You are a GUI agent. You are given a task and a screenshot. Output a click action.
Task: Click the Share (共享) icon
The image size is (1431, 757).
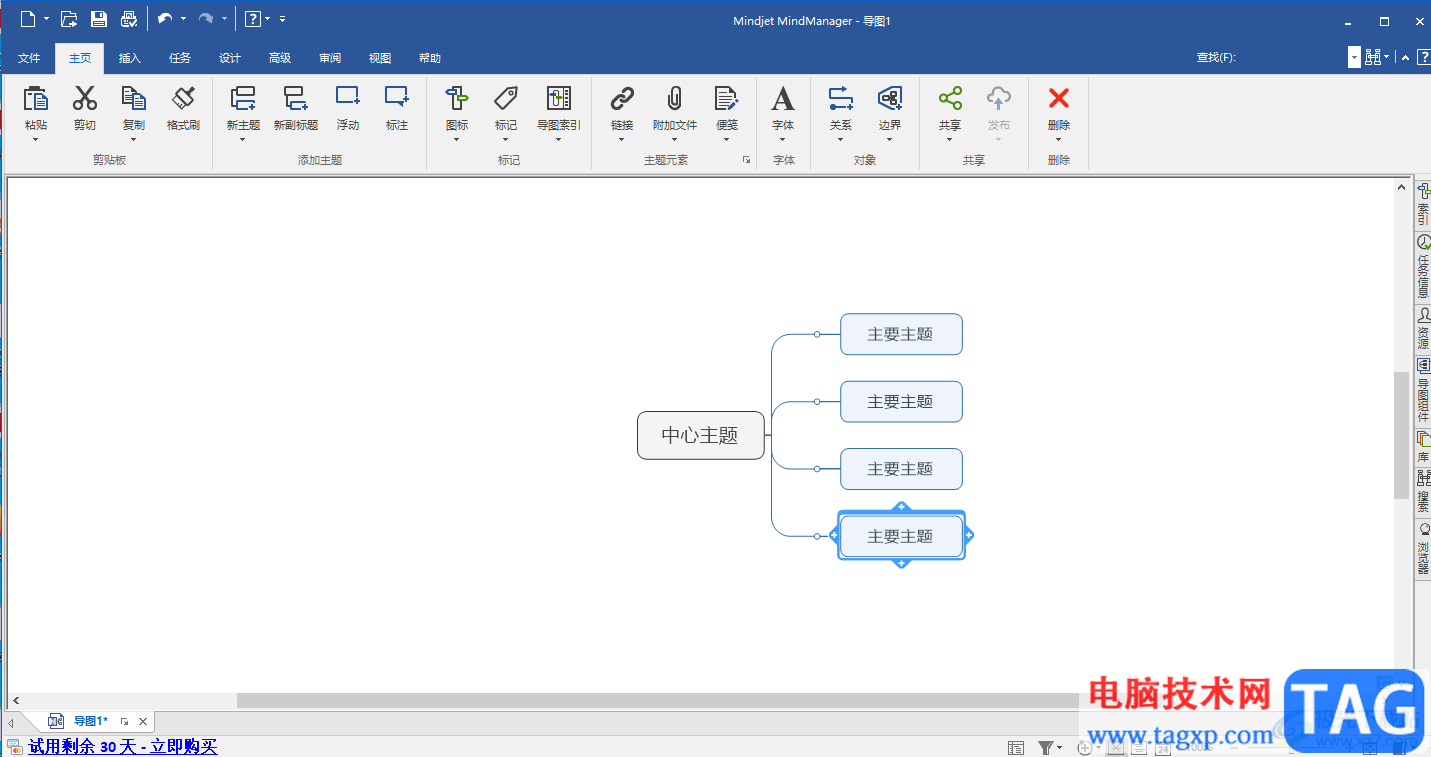(950, 98)
